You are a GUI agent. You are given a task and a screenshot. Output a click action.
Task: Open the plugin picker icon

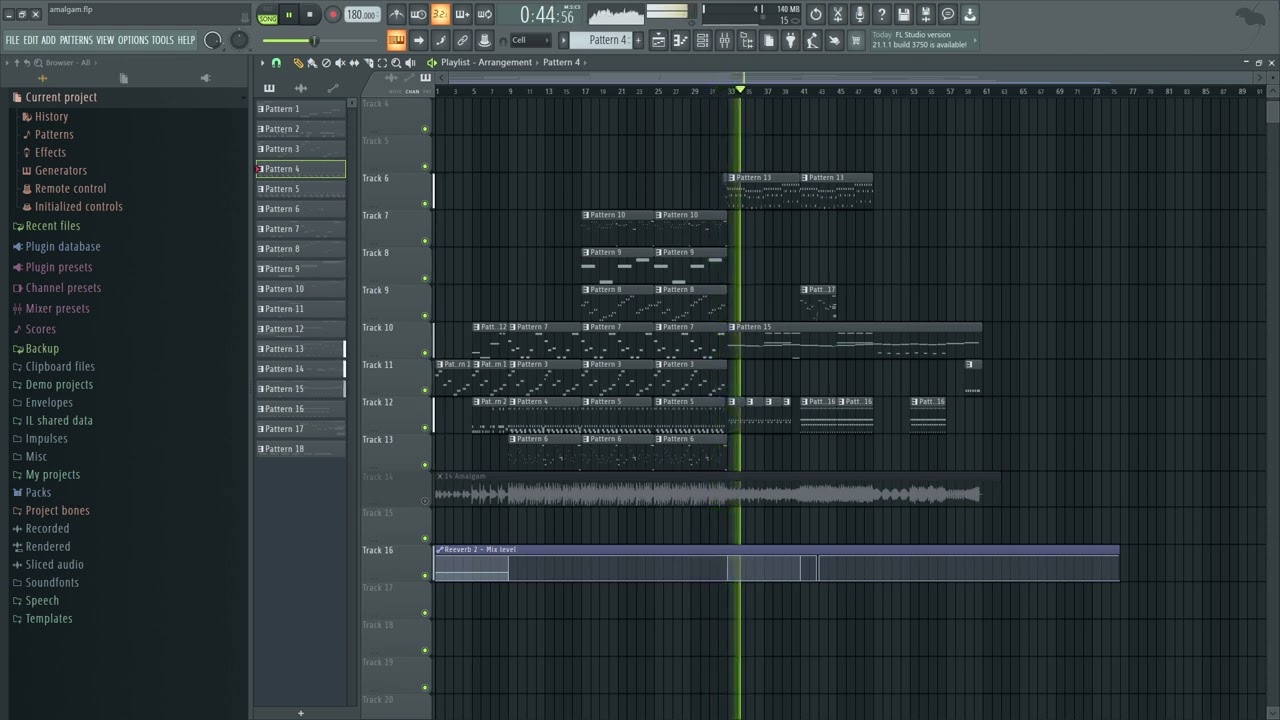tap(790, 40)
